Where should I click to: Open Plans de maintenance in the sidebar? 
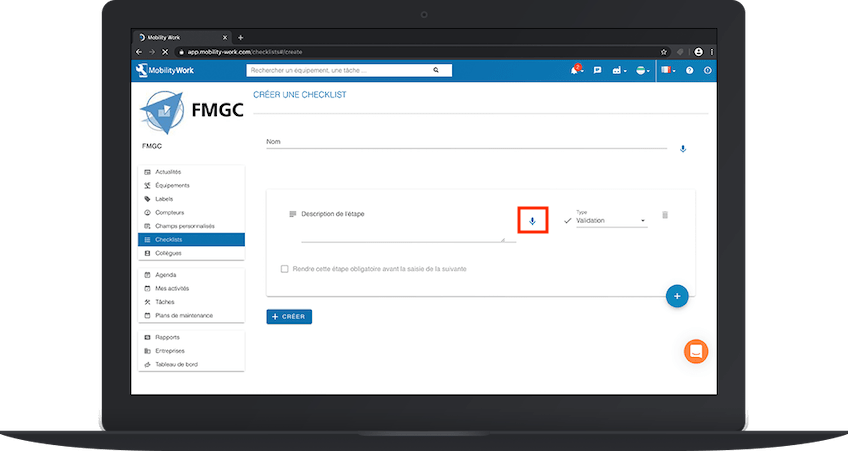point(191,315)
